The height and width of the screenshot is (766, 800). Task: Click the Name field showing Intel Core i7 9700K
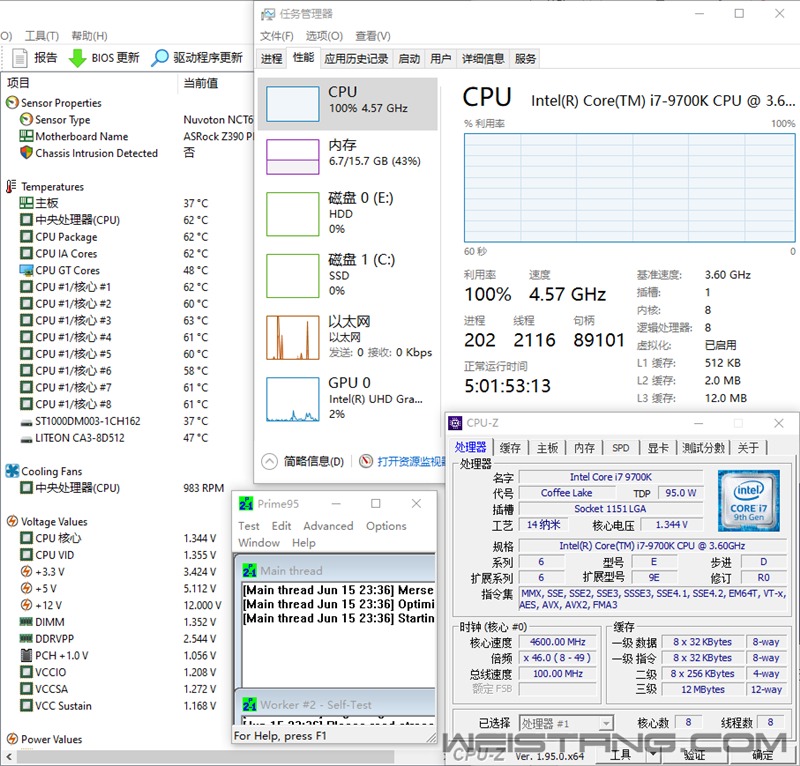pos(610,477)
